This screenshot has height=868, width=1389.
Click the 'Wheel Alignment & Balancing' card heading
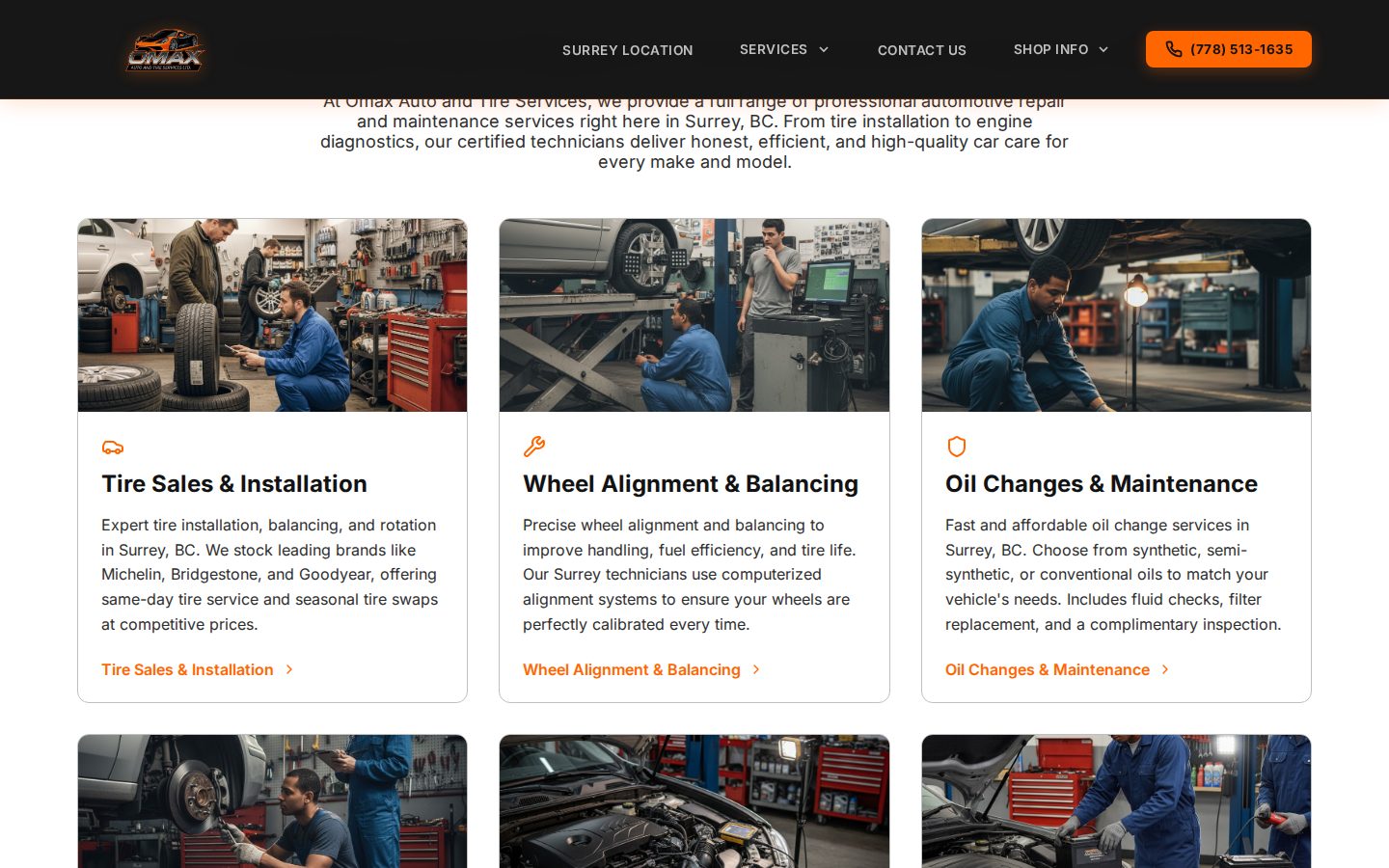click(691, 484)
